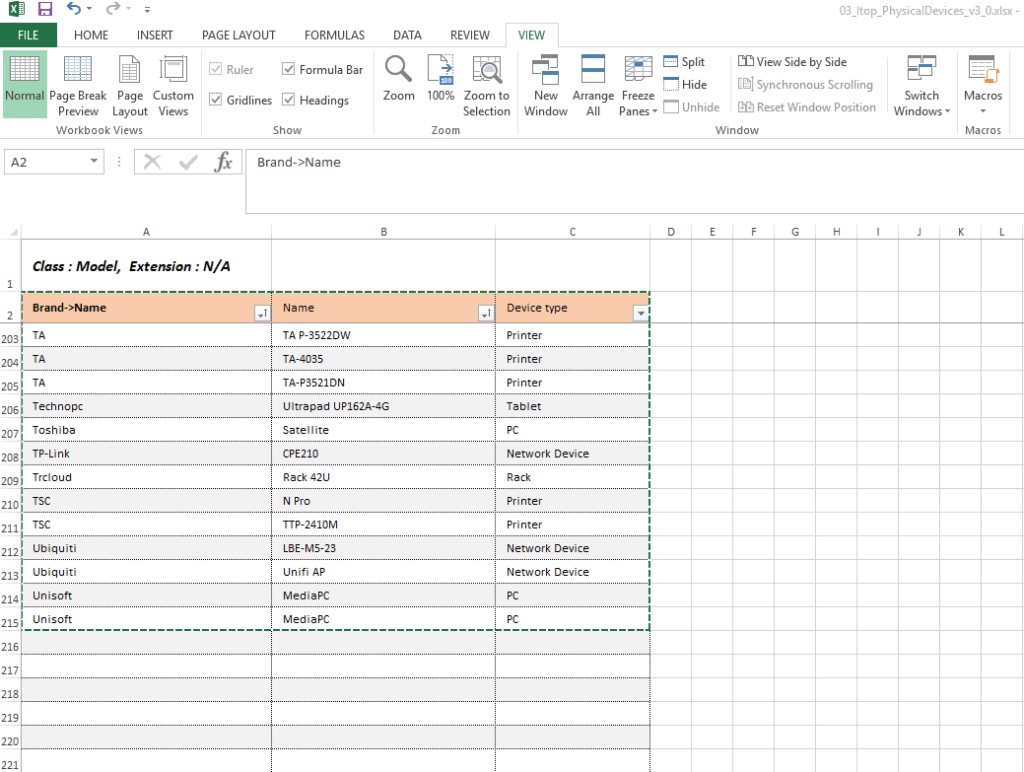
Task: Disable the Headings checkbox
Action: 289,100
